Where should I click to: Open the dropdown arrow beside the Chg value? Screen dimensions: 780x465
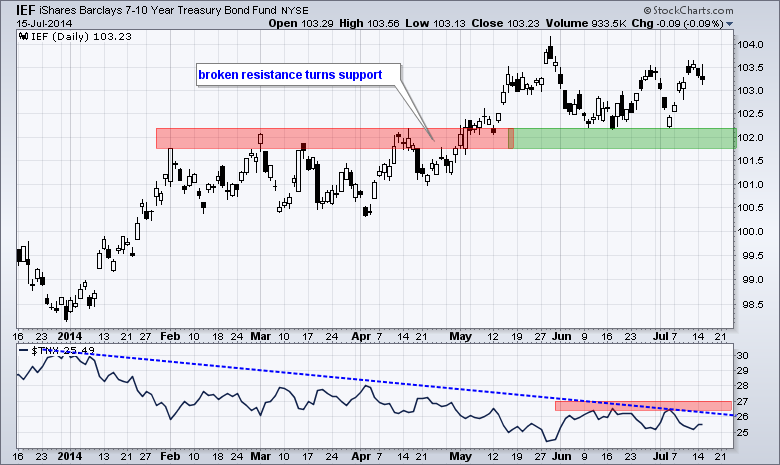[729, 24]
